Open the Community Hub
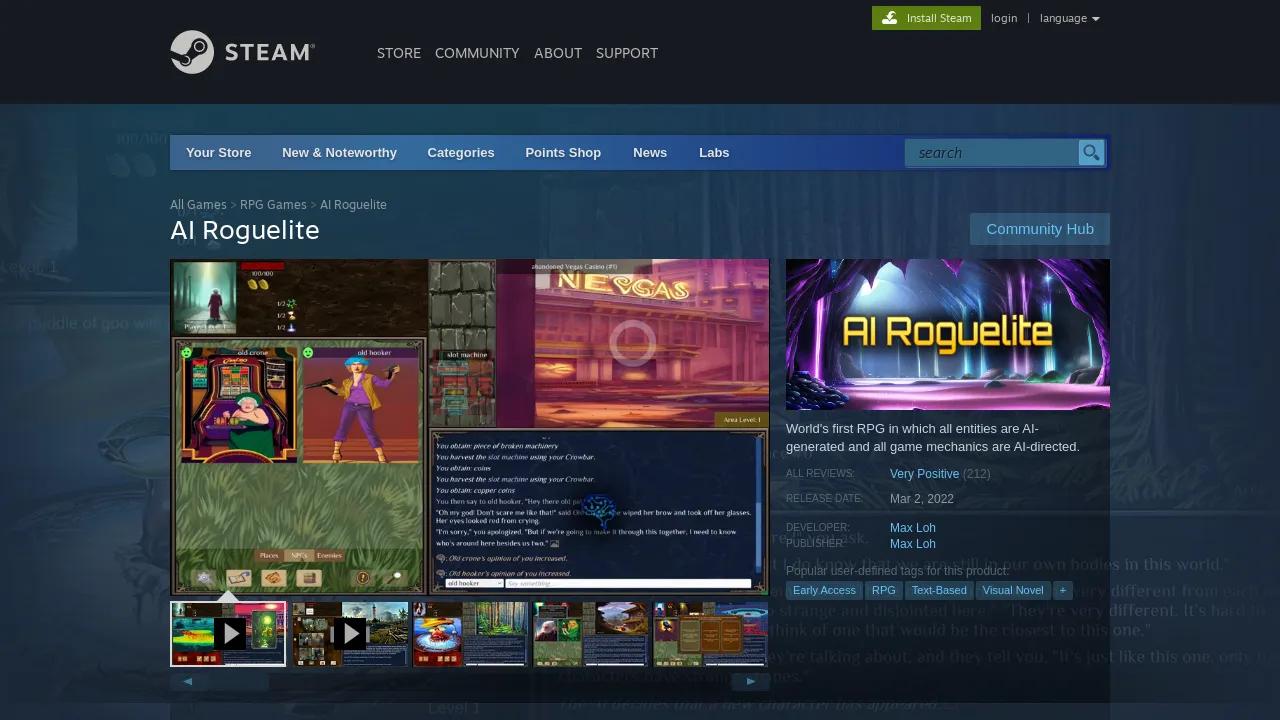This screenshot has width=1280, height=720. (x=1040, y=229)
